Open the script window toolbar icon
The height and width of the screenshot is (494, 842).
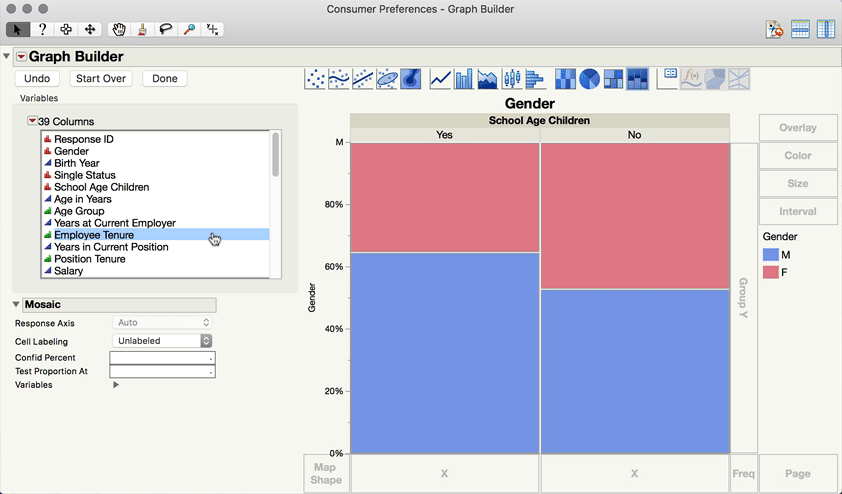(774, 29)
